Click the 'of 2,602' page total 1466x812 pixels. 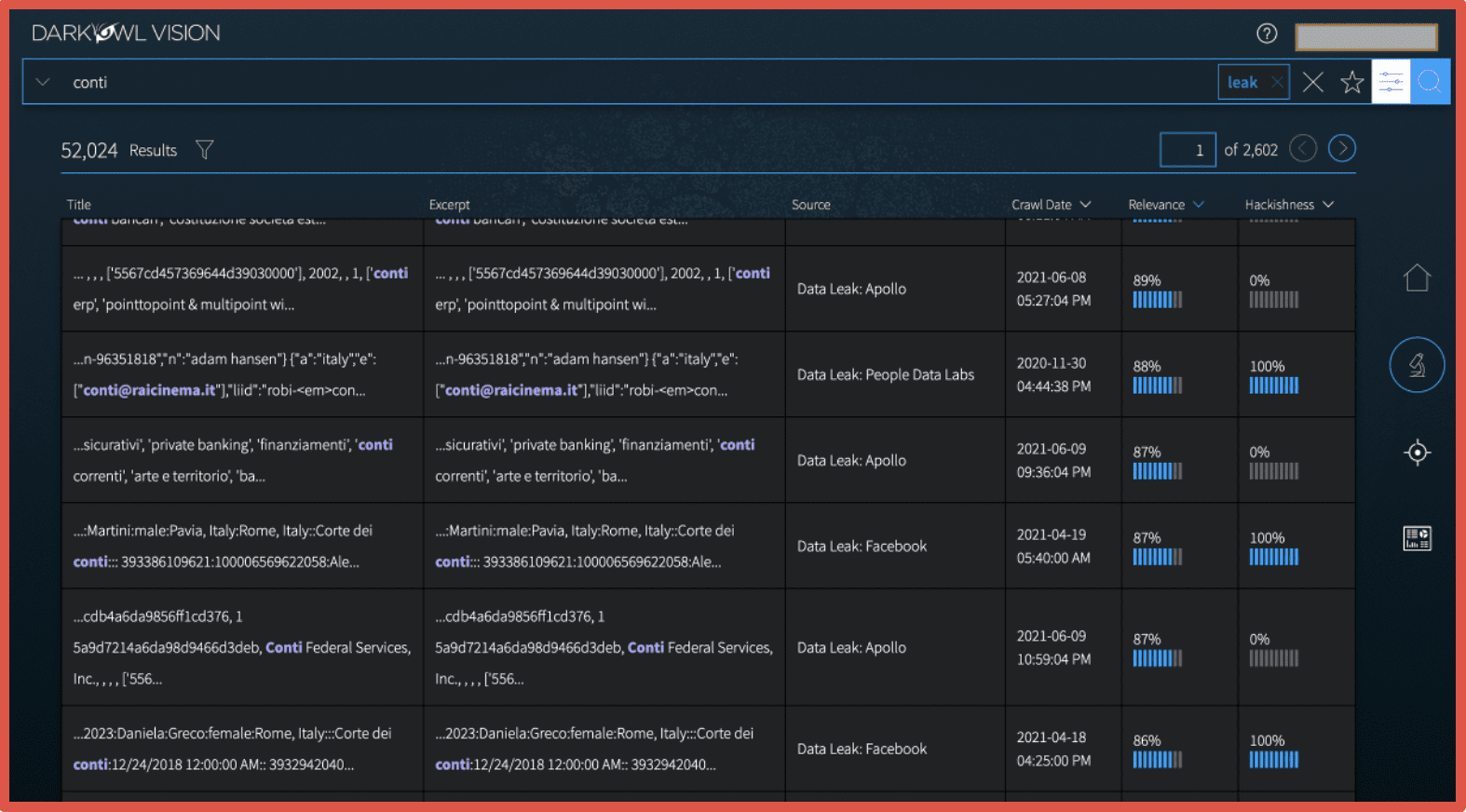(1251, 150)
